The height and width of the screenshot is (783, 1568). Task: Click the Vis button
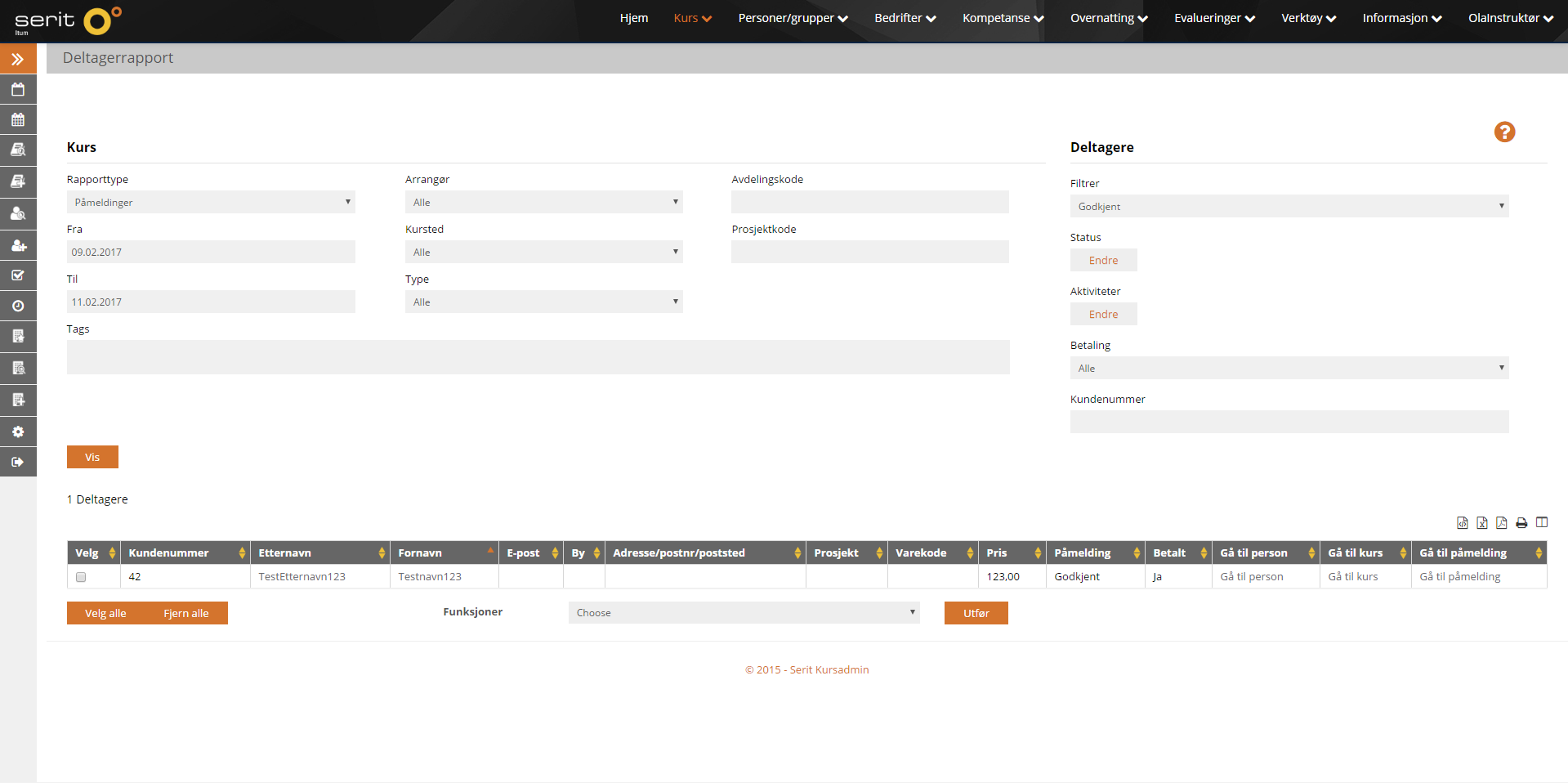pyautogui.click(x=92, y=457)
